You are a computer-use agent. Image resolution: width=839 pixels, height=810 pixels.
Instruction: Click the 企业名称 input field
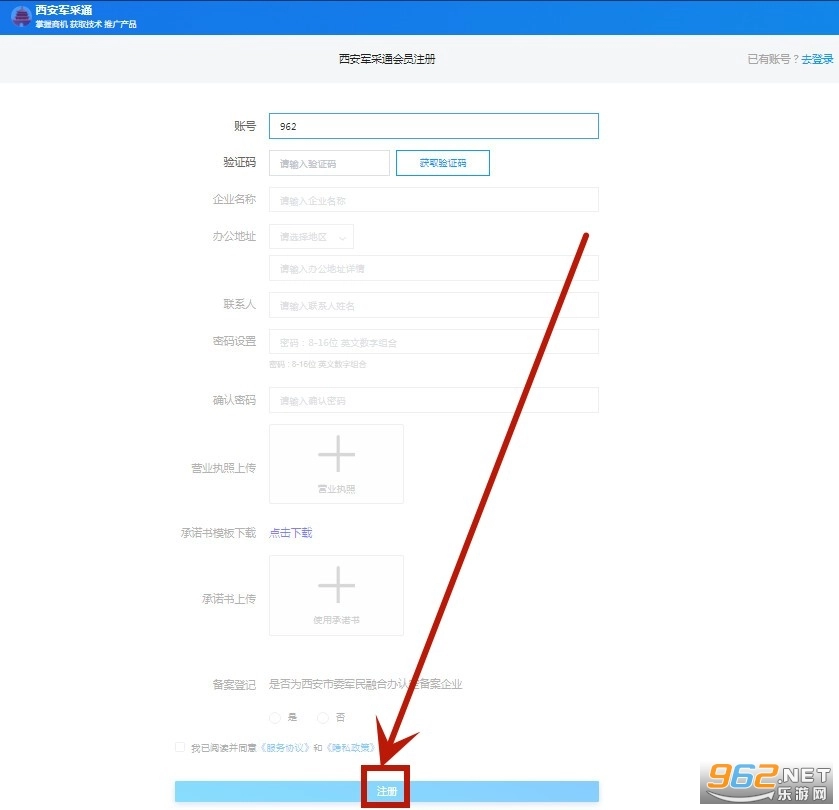[433, 200]
